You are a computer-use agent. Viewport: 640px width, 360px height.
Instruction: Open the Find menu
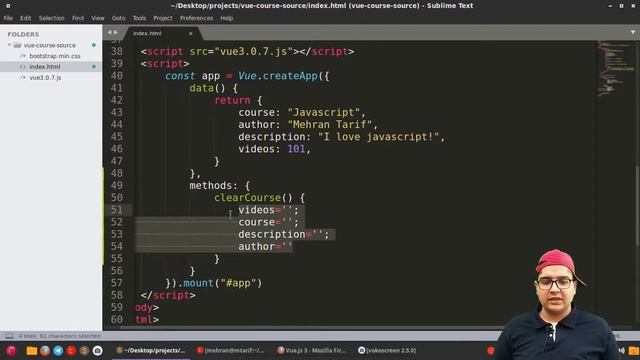point(78,18)
